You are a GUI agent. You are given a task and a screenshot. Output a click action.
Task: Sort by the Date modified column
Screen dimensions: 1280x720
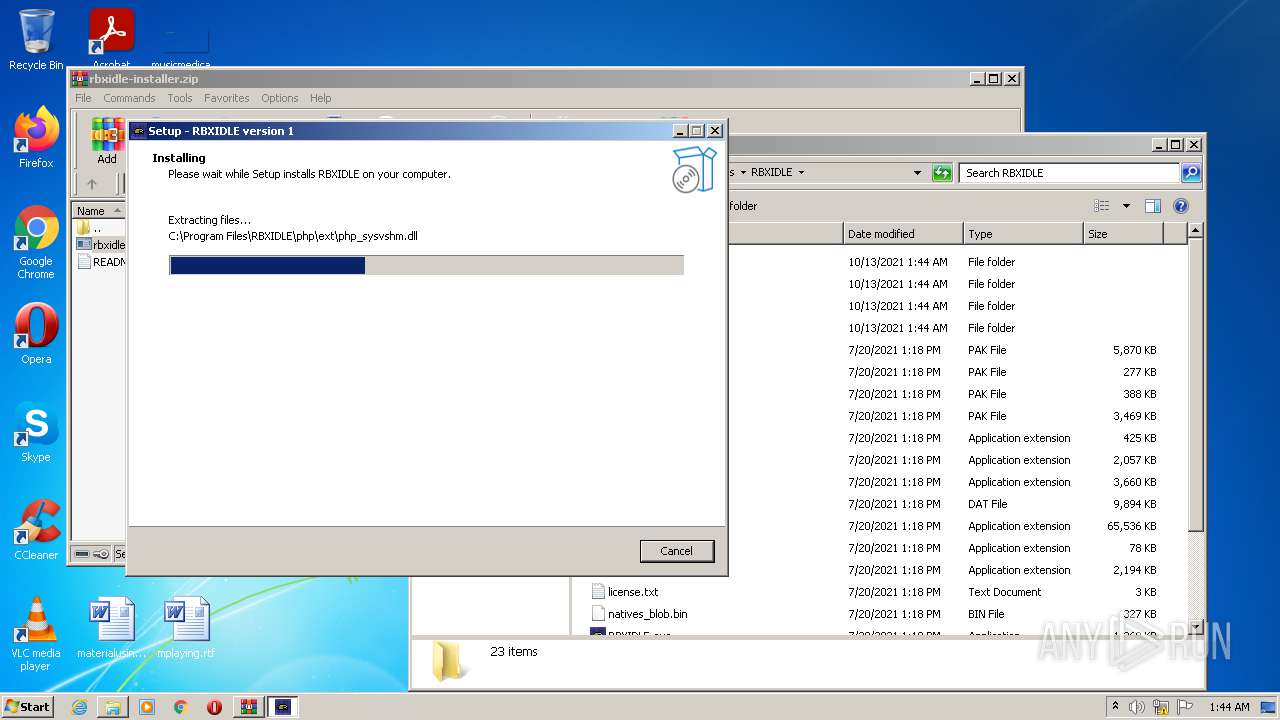point(903,234)
